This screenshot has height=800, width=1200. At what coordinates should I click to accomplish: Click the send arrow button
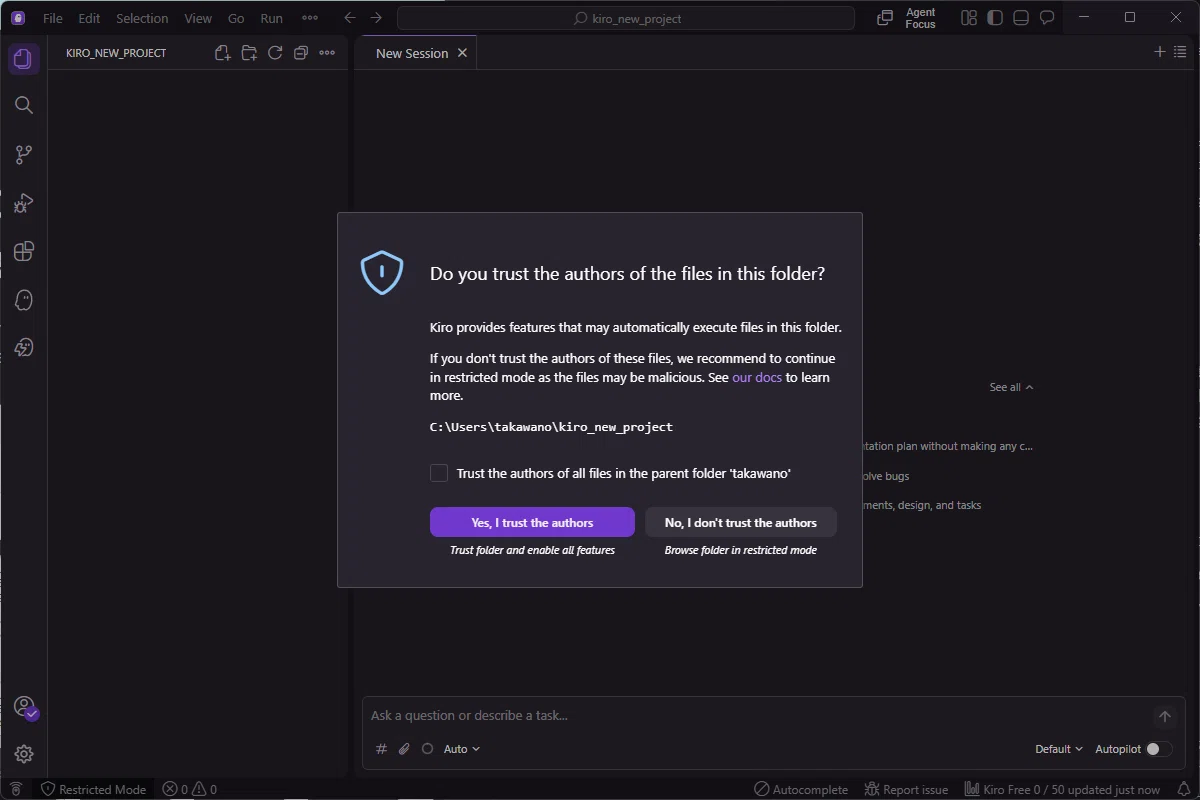pos(1164,716)
